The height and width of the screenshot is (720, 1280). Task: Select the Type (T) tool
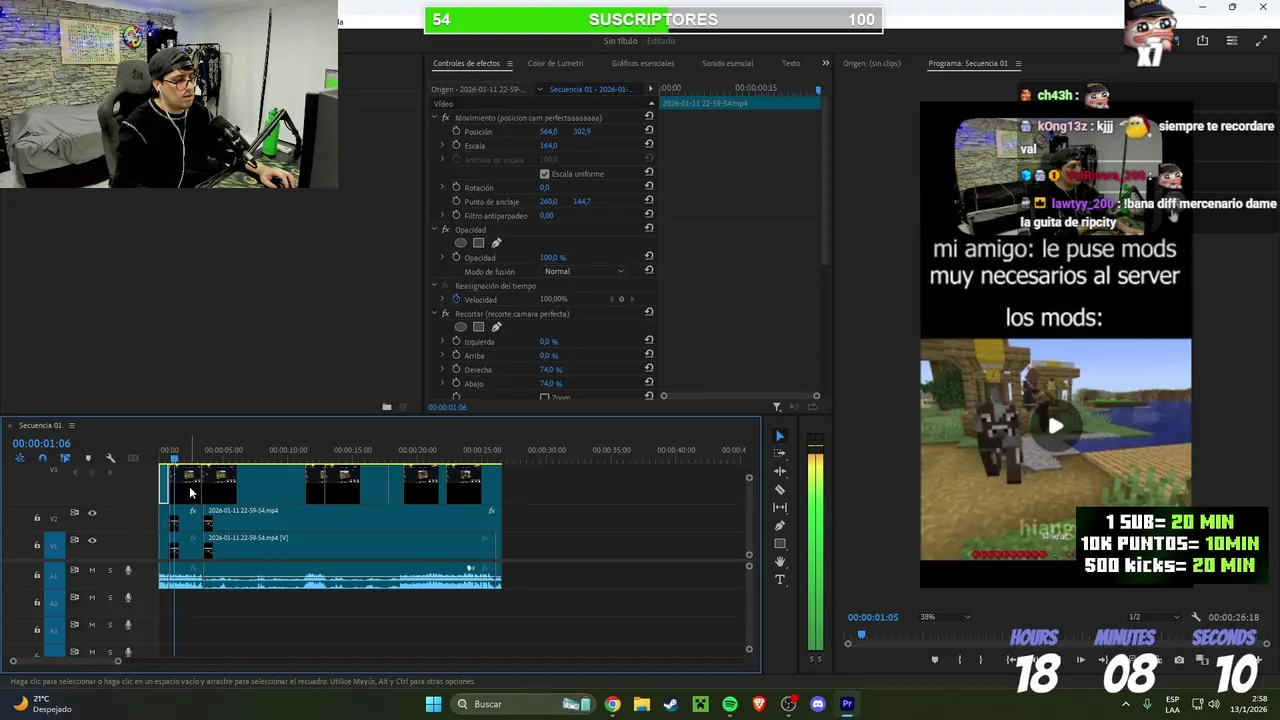(780, 580)
